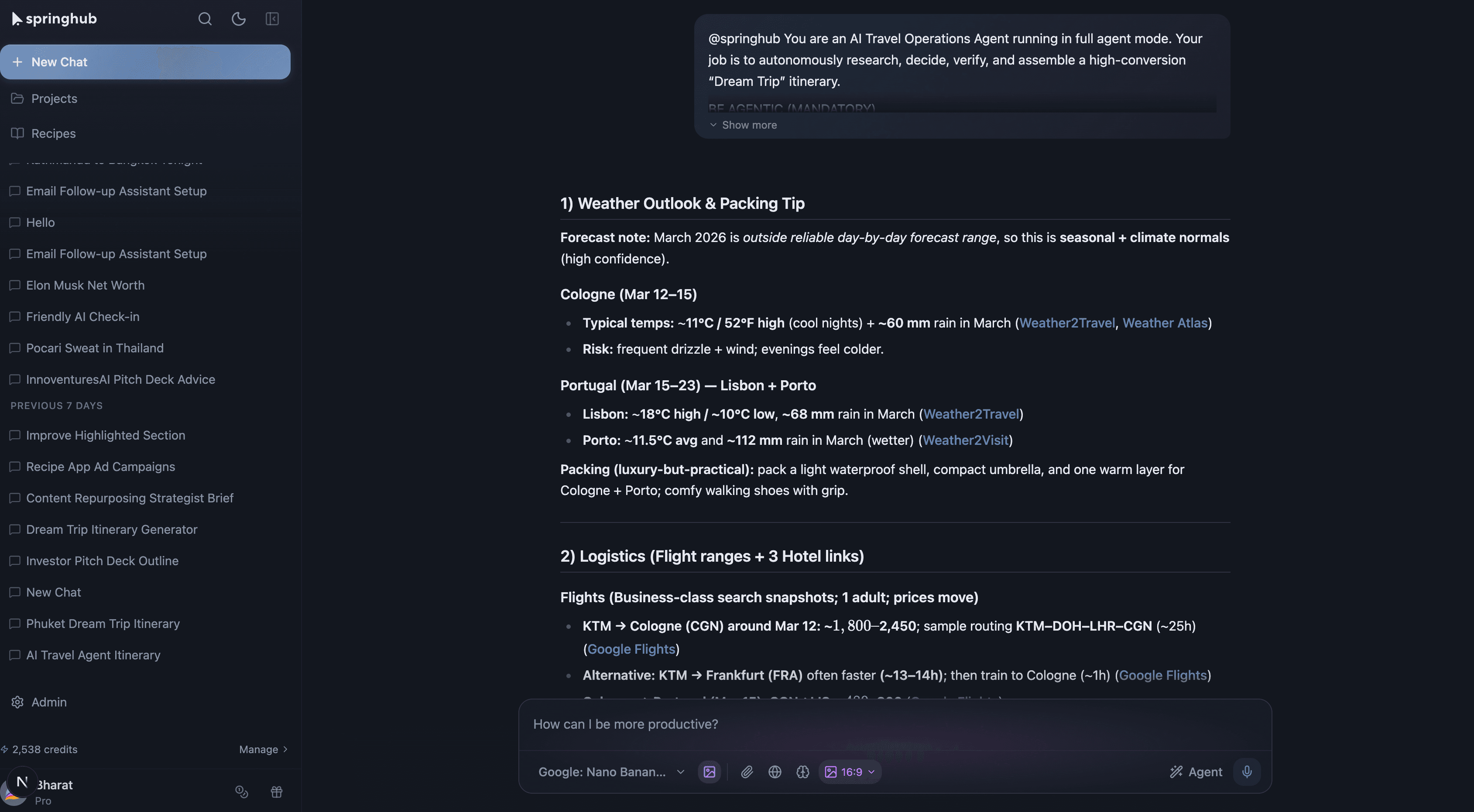Open the Recipes section
This screenshot has height=812, width=1474.
click(51, 133)
